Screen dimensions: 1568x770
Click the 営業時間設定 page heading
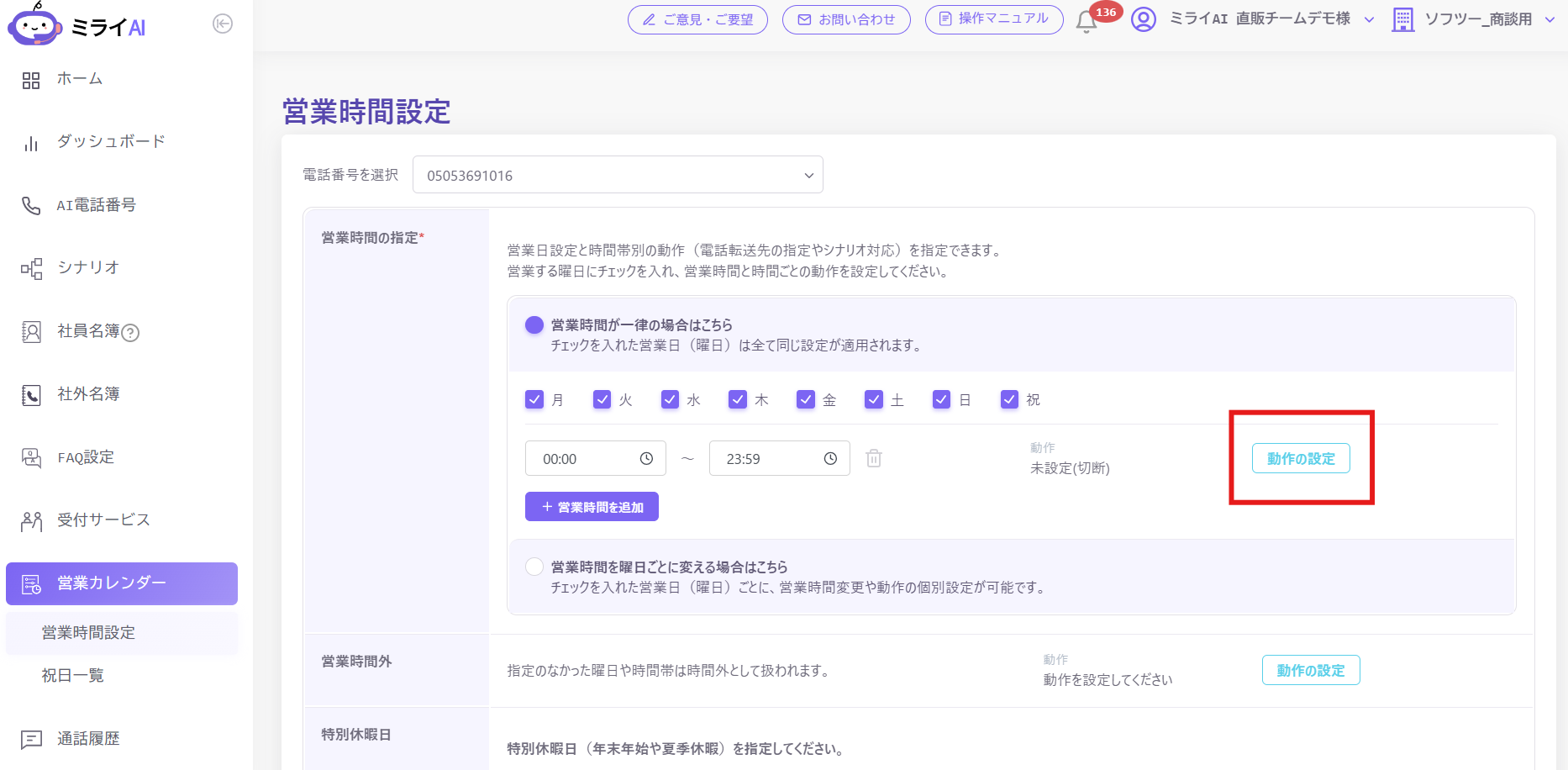366,111
